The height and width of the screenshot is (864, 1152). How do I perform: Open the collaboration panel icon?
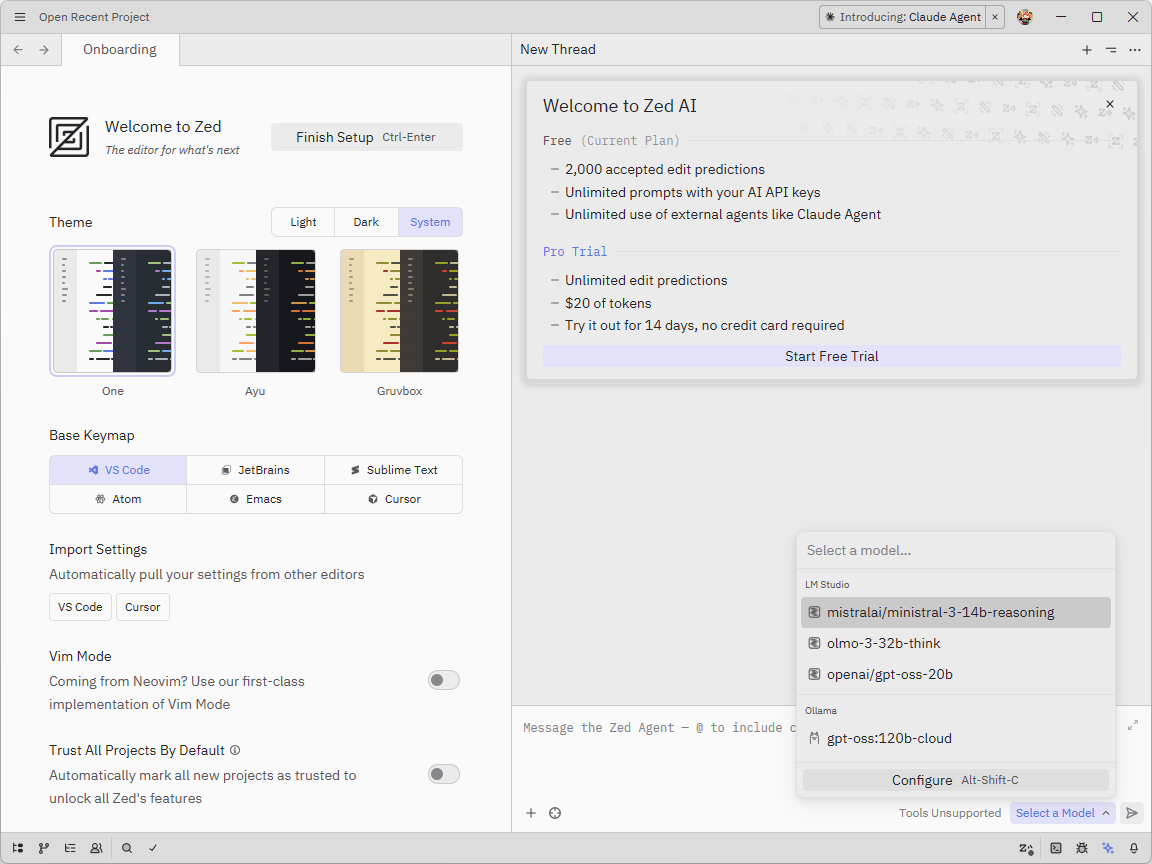[96, 848]
